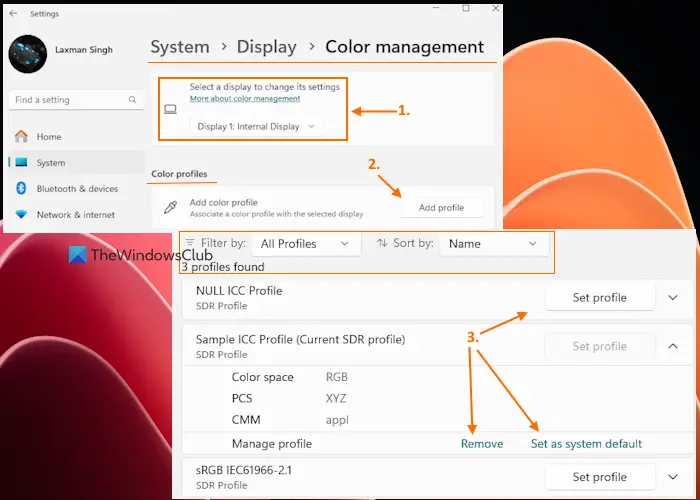
Task: Click the 3 profiles found text
Action: click(223, 267)
